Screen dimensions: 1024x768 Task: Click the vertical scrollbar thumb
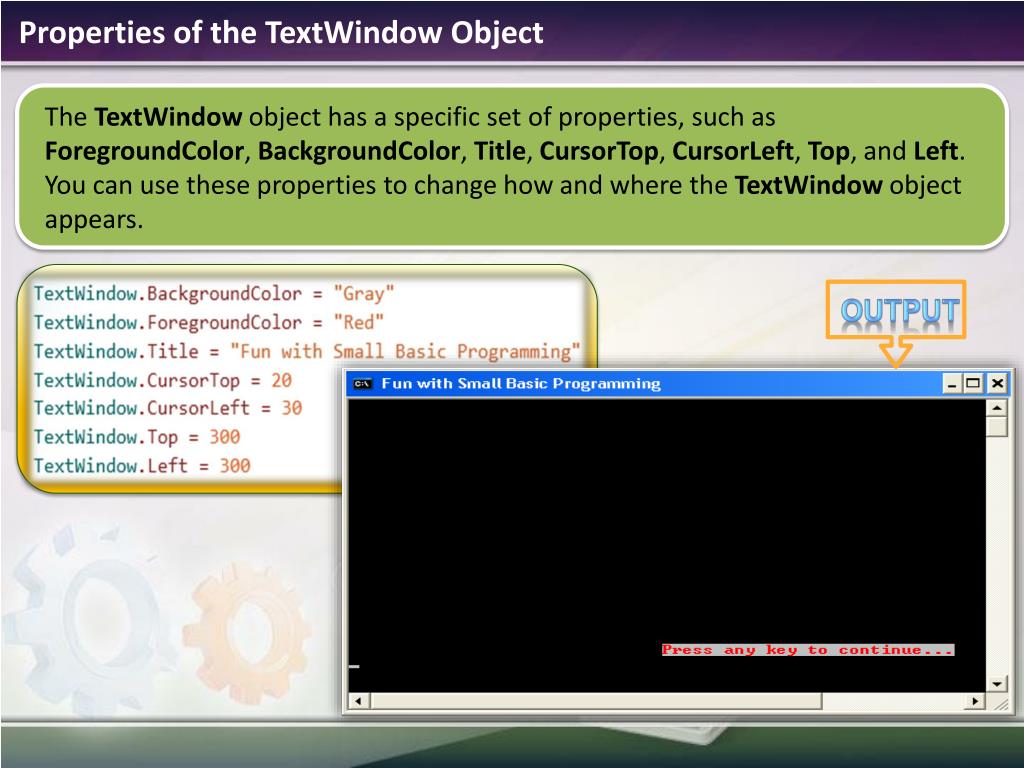997,426
